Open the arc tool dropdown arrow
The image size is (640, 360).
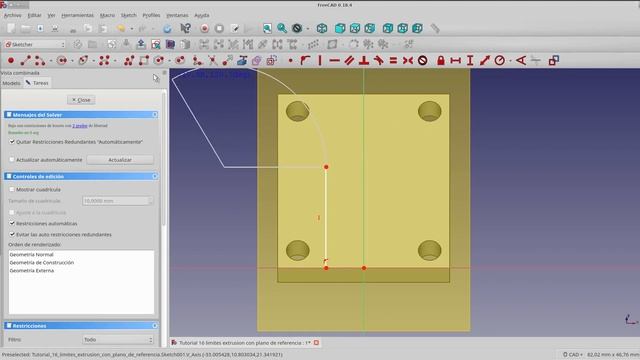51,61
